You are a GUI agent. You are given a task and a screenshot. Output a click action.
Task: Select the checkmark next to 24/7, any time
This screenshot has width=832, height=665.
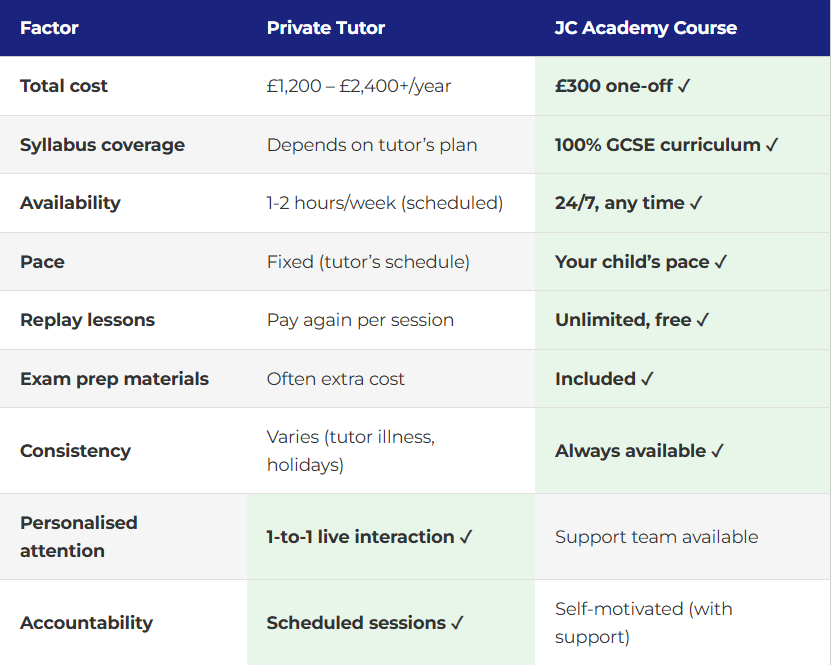(696, 203)
